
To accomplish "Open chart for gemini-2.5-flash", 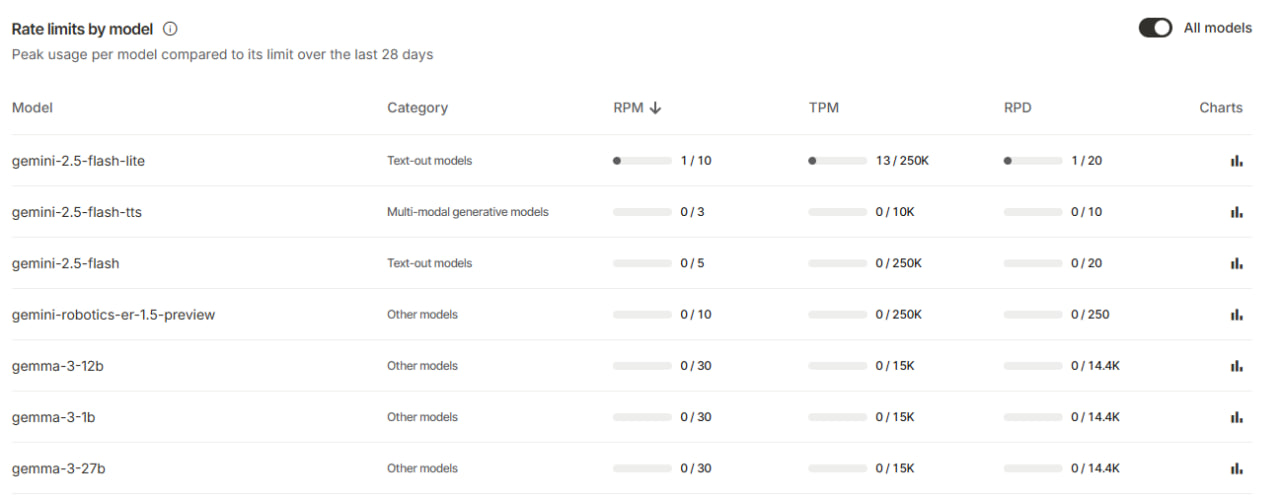I will tap(1237, 264).
